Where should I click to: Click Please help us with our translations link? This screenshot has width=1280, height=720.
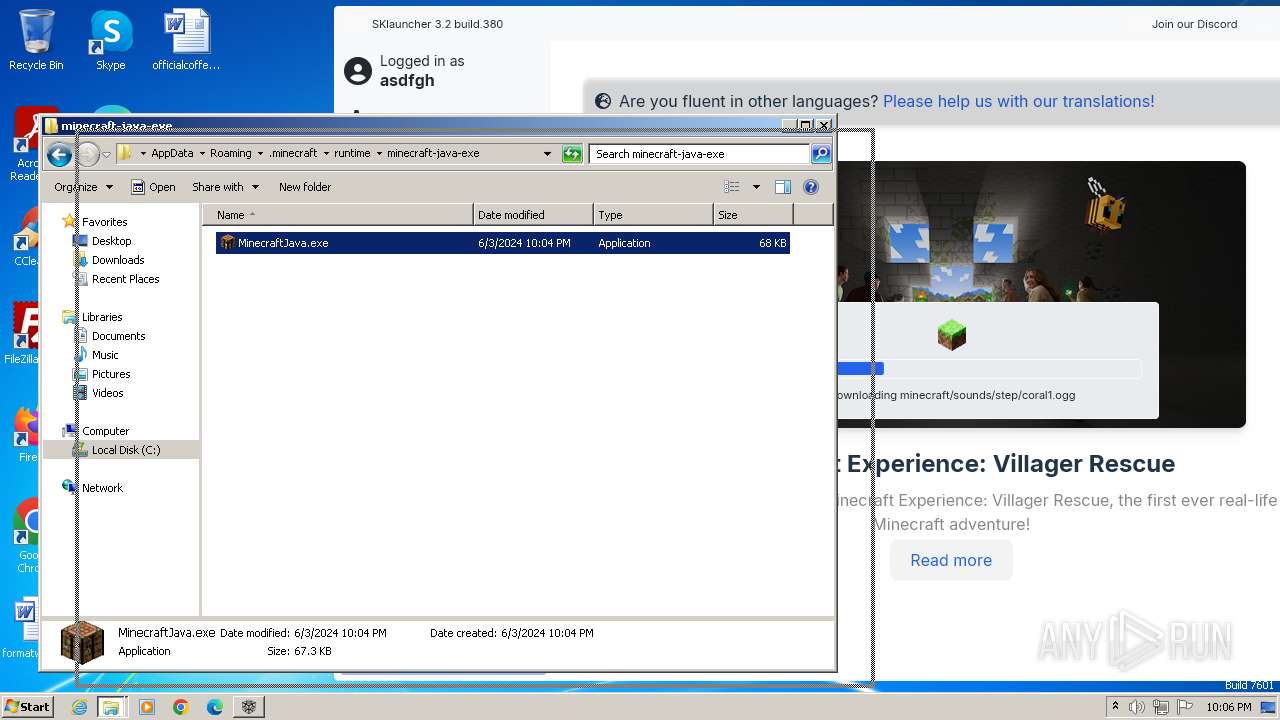[1018, 101]
